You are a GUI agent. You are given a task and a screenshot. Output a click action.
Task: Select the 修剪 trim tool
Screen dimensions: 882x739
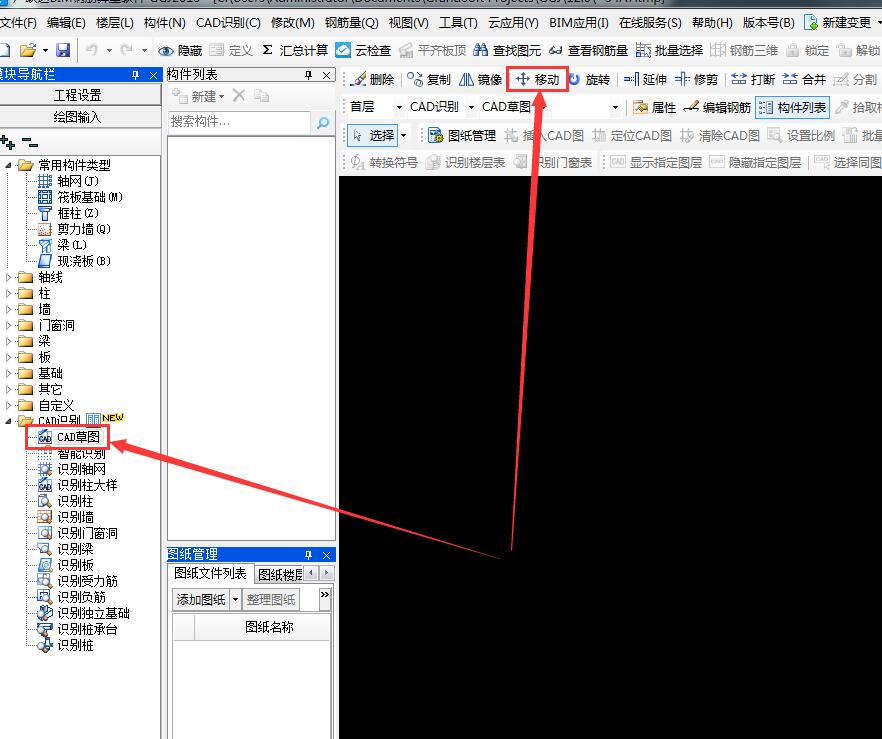pos(696,79)
